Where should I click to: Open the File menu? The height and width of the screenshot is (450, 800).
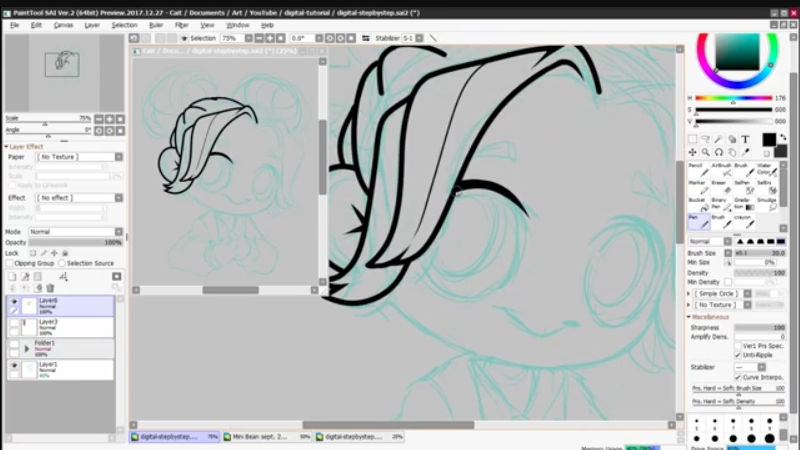(14, 25)
